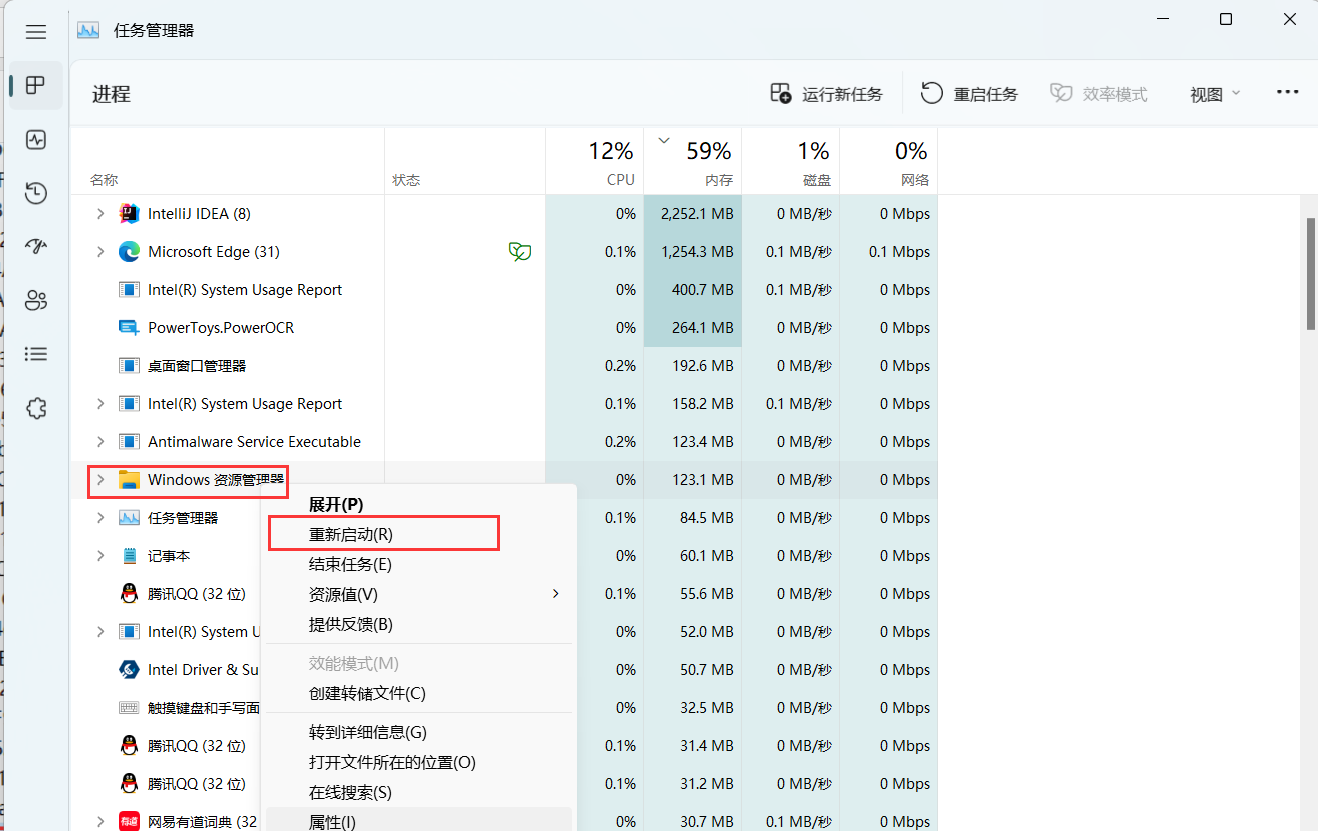
Task: Expand the Antimalware Service Executable group
Action: click(100, 442)
